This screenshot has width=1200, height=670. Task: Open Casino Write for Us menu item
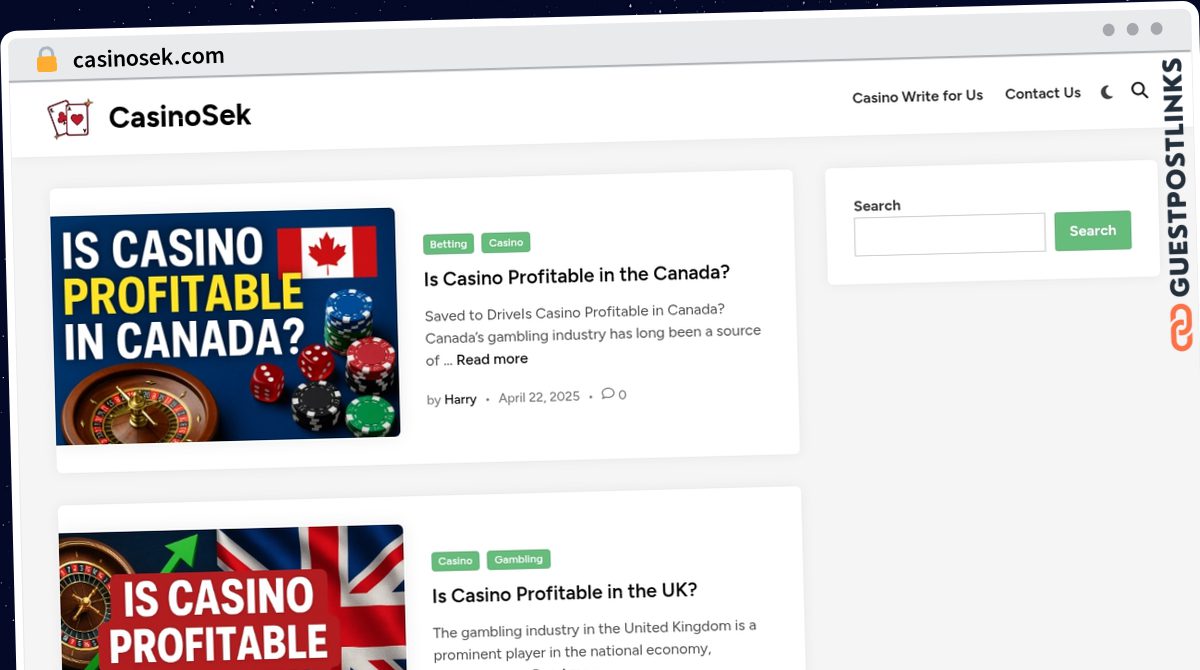(917, 96)
